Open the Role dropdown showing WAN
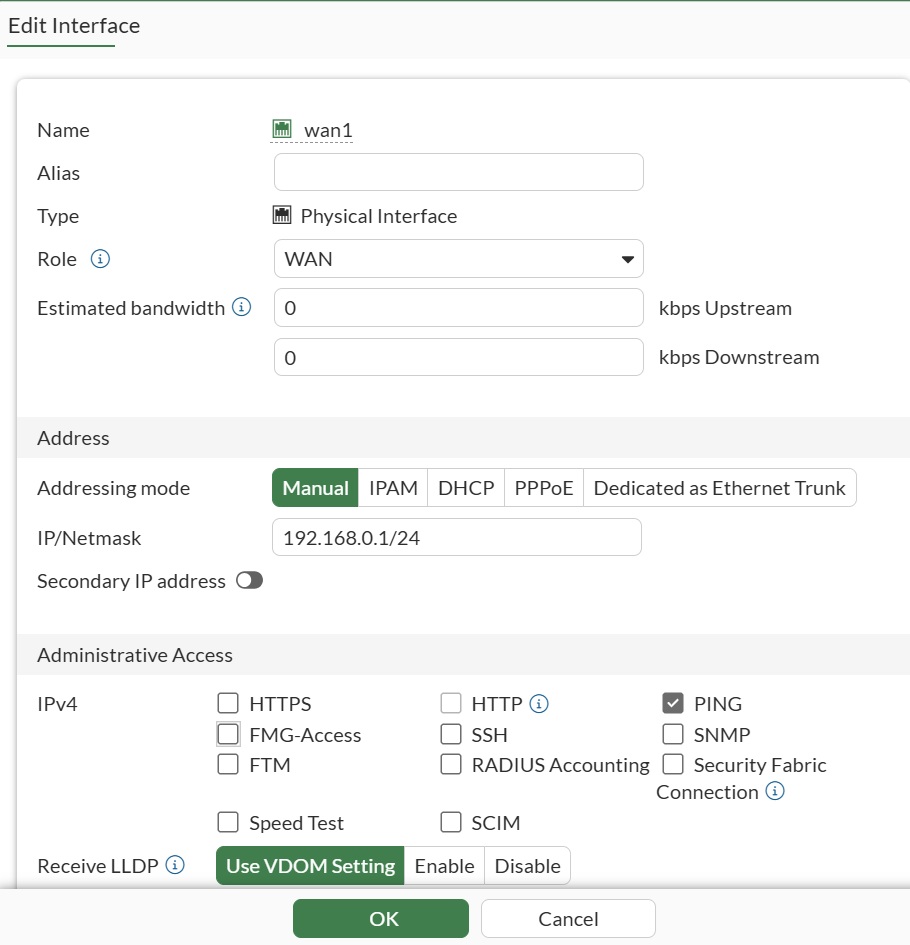Viewport: 910px width, 945px height. 459,259
